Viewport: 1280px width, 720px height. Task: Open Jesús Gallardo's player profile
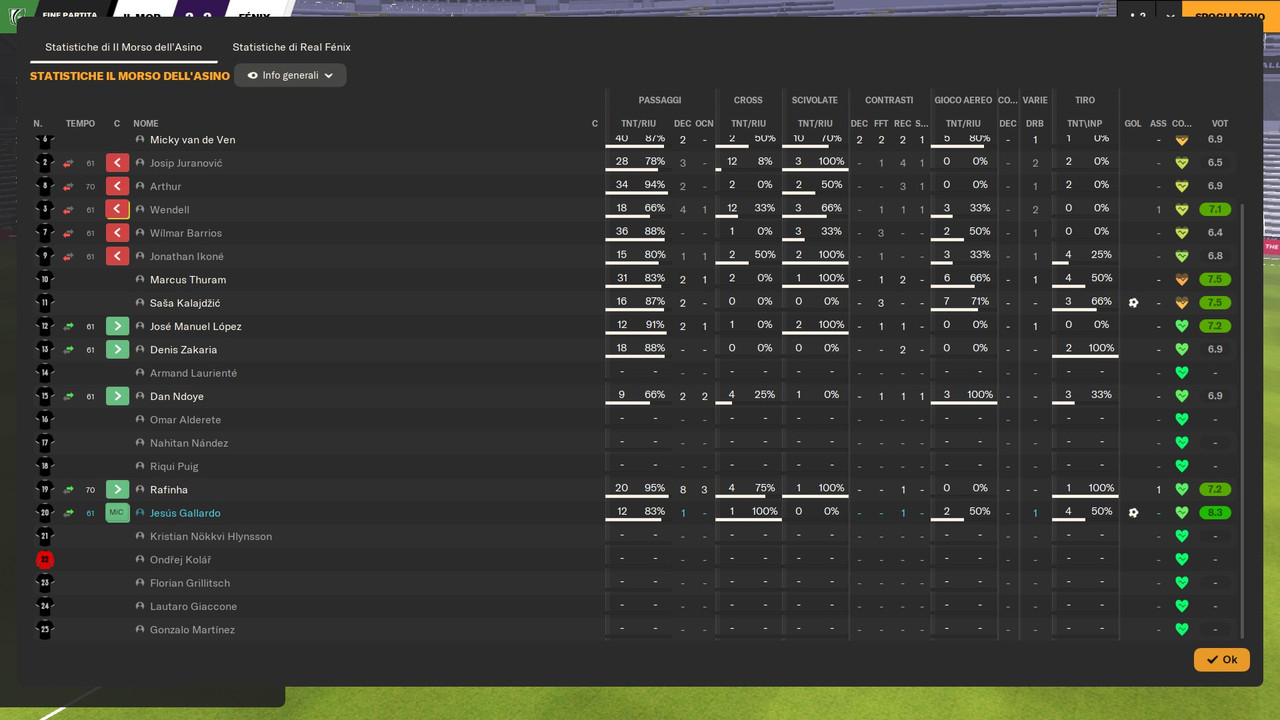coord(185,513)
